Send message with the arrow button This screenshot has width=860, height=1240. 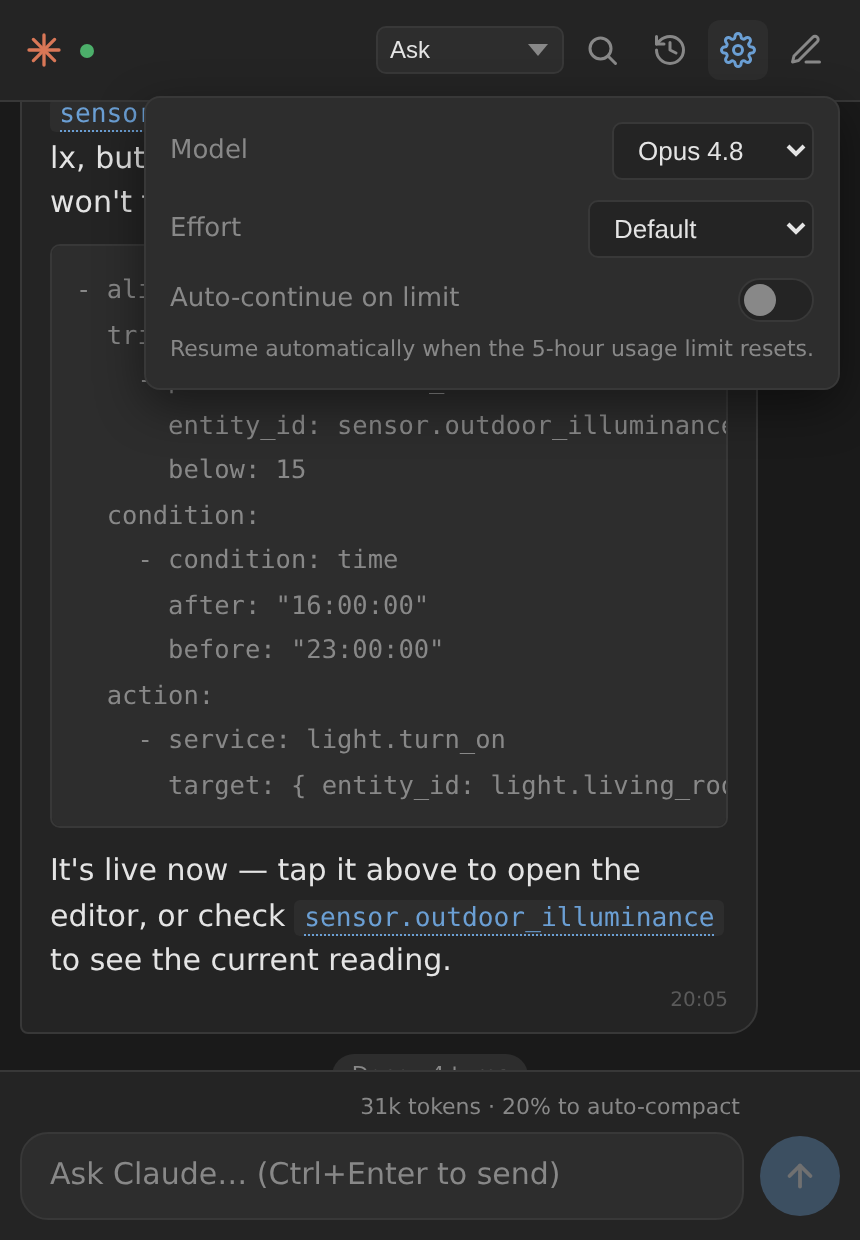pos(800,1176)
